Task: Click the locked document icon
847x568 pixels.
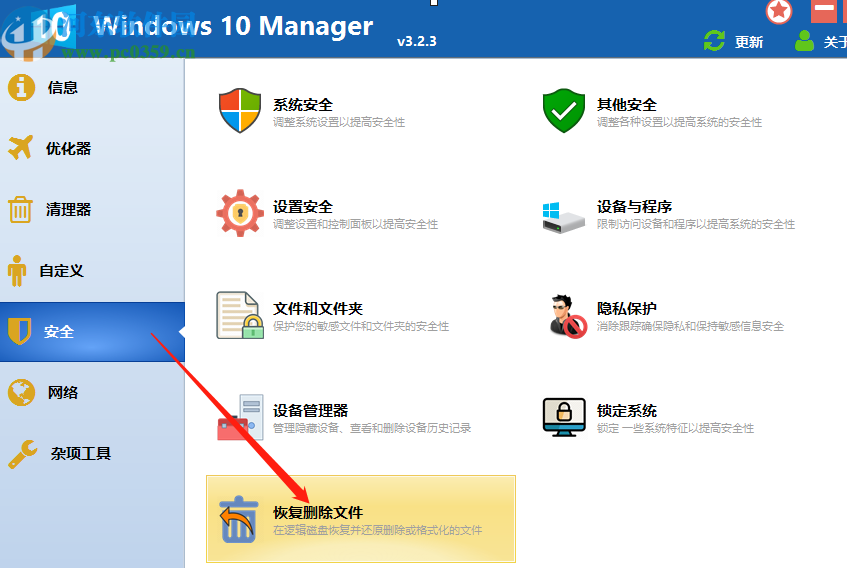Action: (240, 315)
